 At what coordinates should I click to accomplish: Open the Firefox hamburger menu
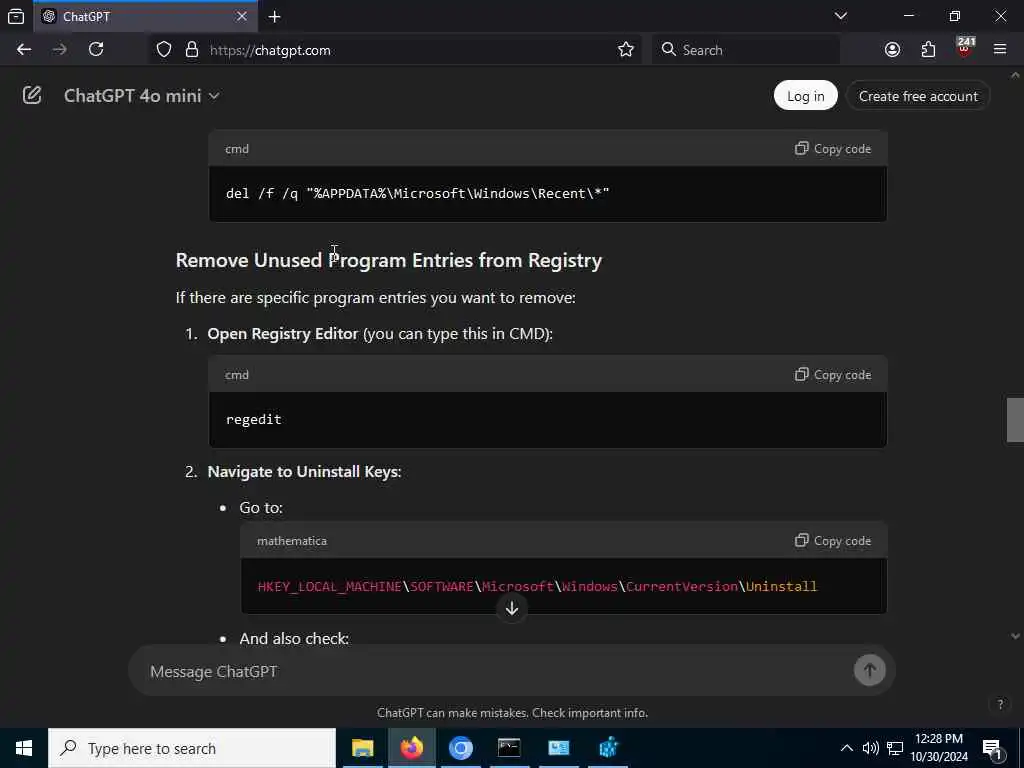[x=1000, y=50]
